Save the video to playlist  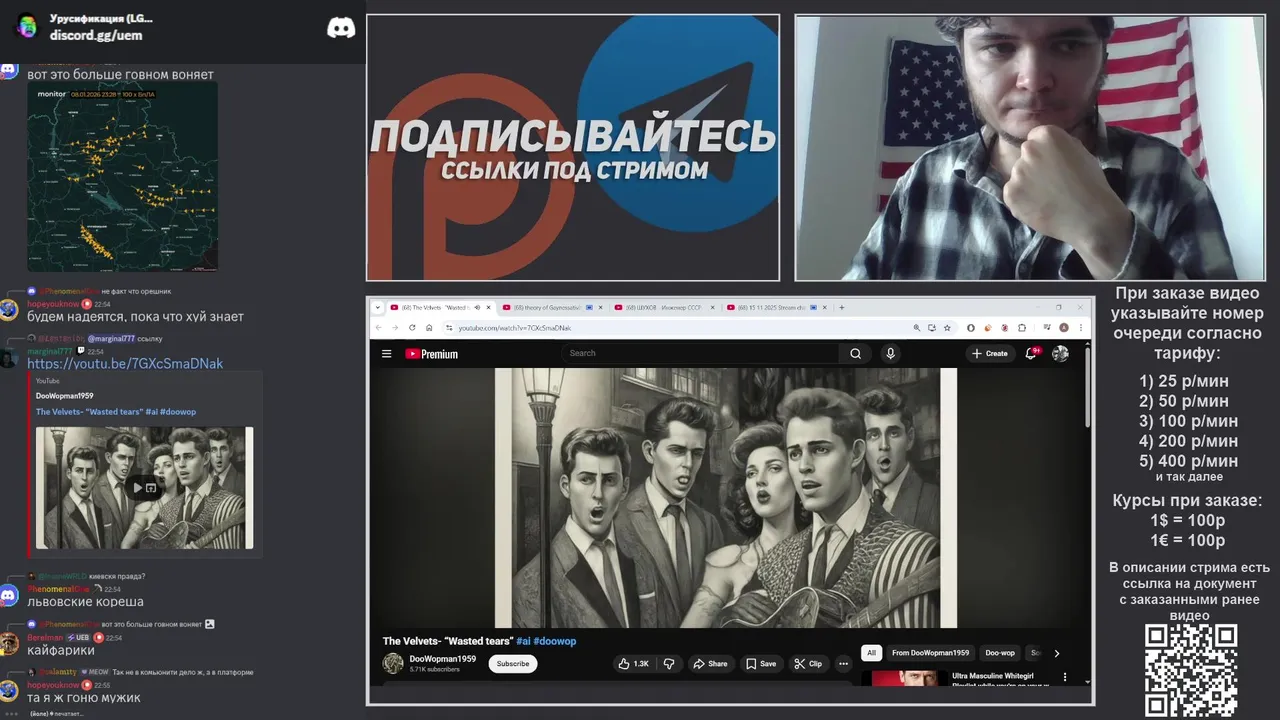pyautogui.click(x=761, y=663)
